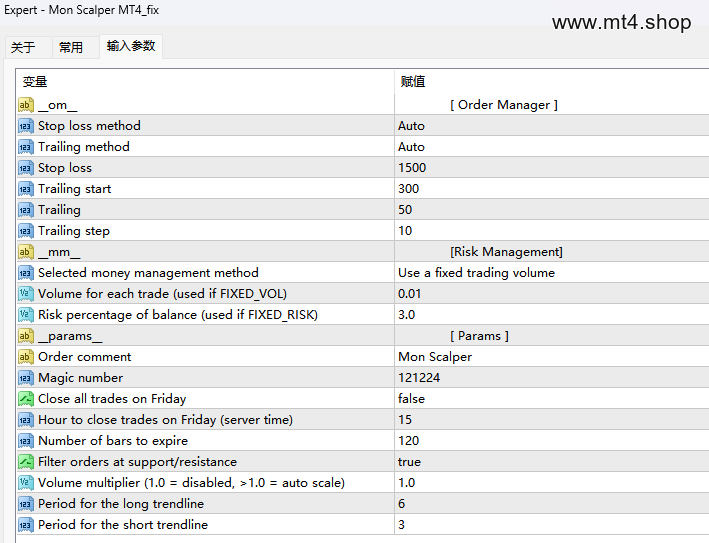Select the 'Order comment' variable name
Screen dimensions: 709x543
coord(85,357)
